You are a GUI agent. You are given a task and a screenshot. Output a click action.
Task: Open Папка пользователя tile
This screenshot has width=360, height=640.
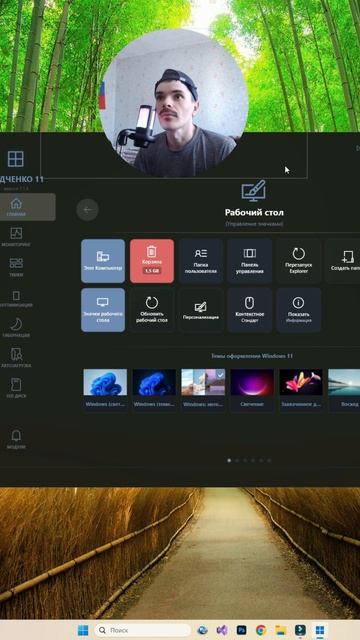tap(201, 261)
